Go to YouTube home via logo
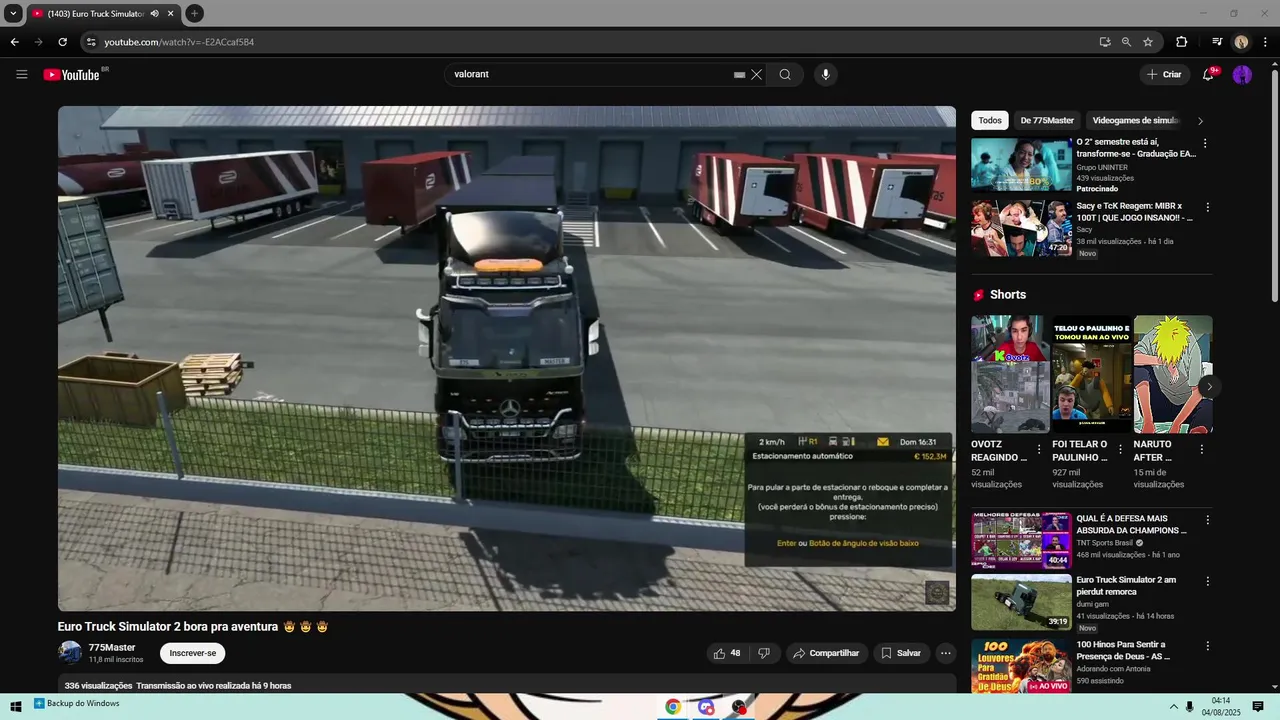 (72, 75)
